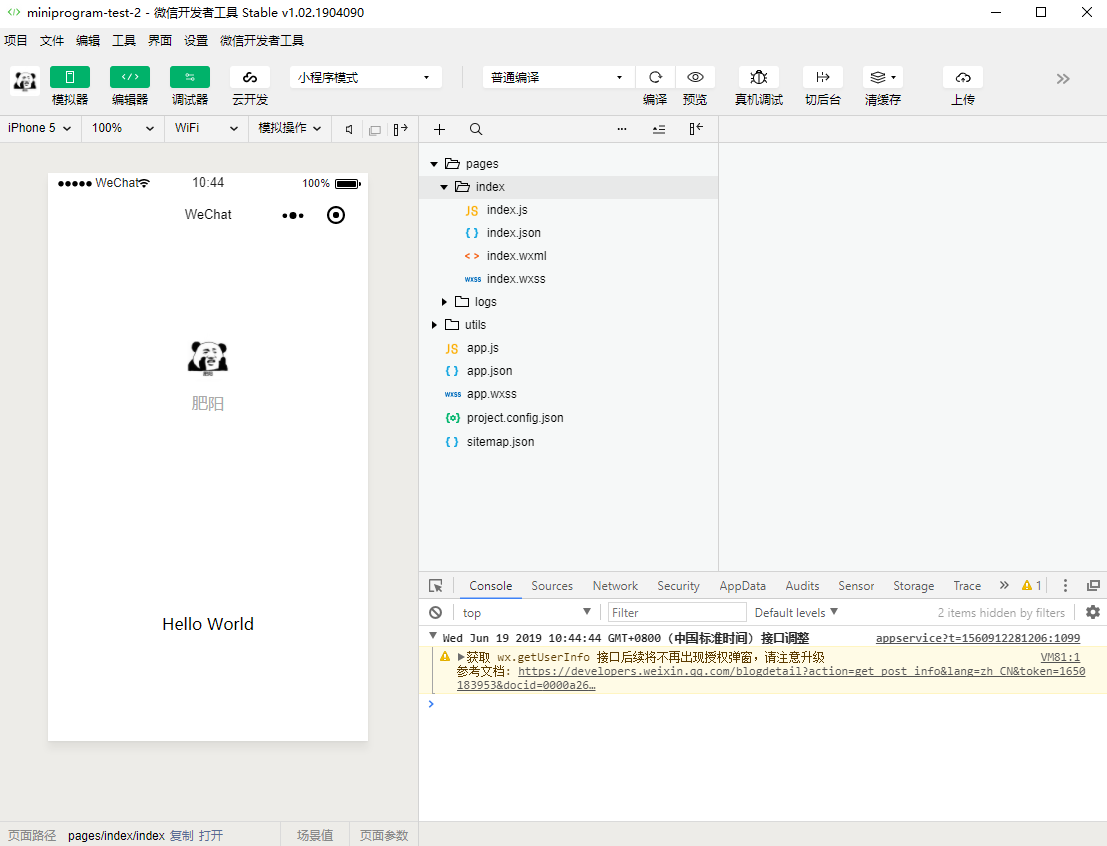Image resolution: width=1107 pixels, height=846 pixels.
Task: Open the 文件 menu
Action: (52, 41)
